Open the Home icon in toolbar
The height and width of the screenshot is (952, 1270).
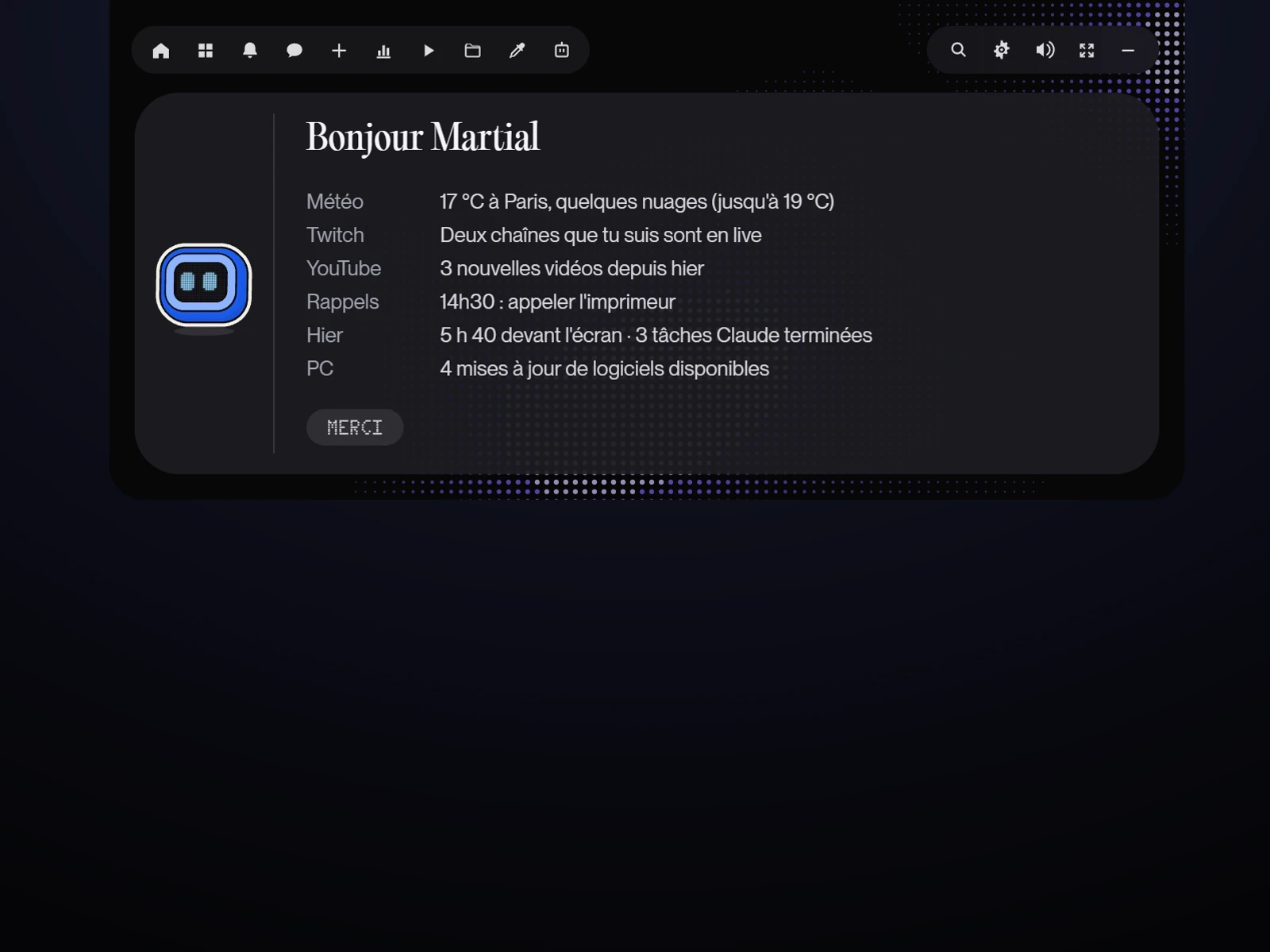(x=161, y=51)
